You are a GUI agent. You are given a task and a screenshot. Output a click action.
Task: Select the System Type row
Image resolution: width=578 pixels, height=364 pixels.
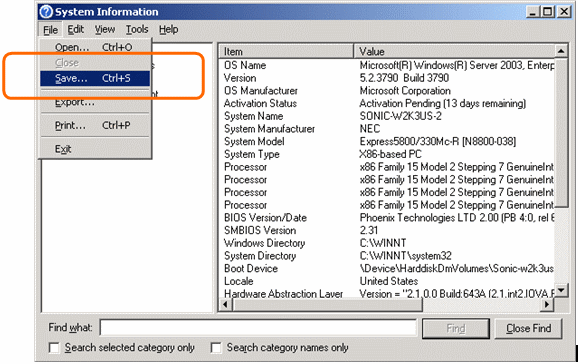click(387, 154)
